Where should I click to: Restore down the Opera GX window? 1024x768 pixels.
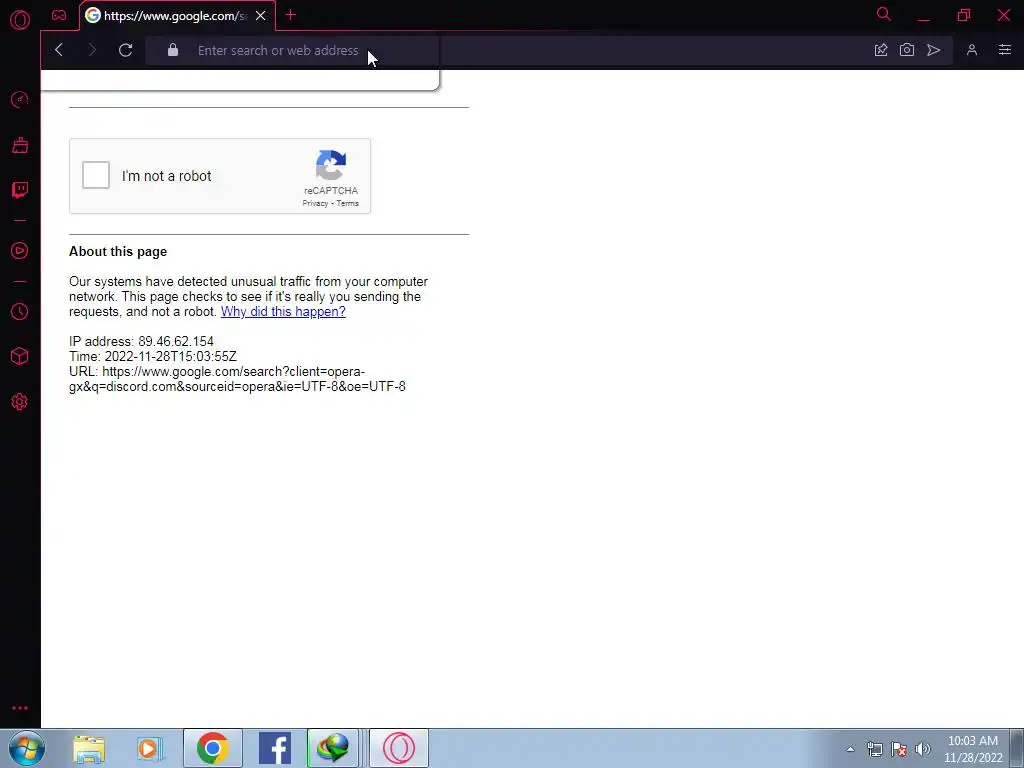pos(964,15)
